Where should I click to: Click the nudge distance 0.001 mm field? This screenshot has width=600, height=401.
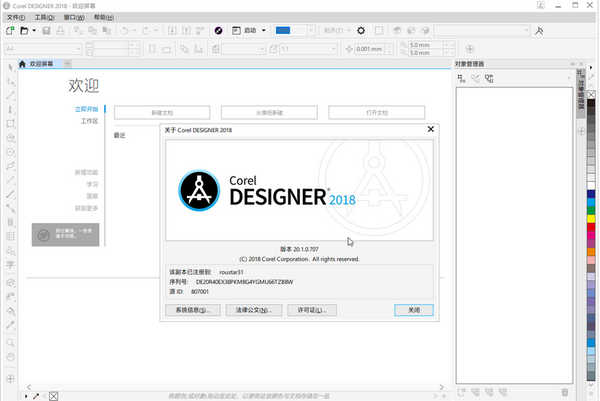(x=369, y=49)
